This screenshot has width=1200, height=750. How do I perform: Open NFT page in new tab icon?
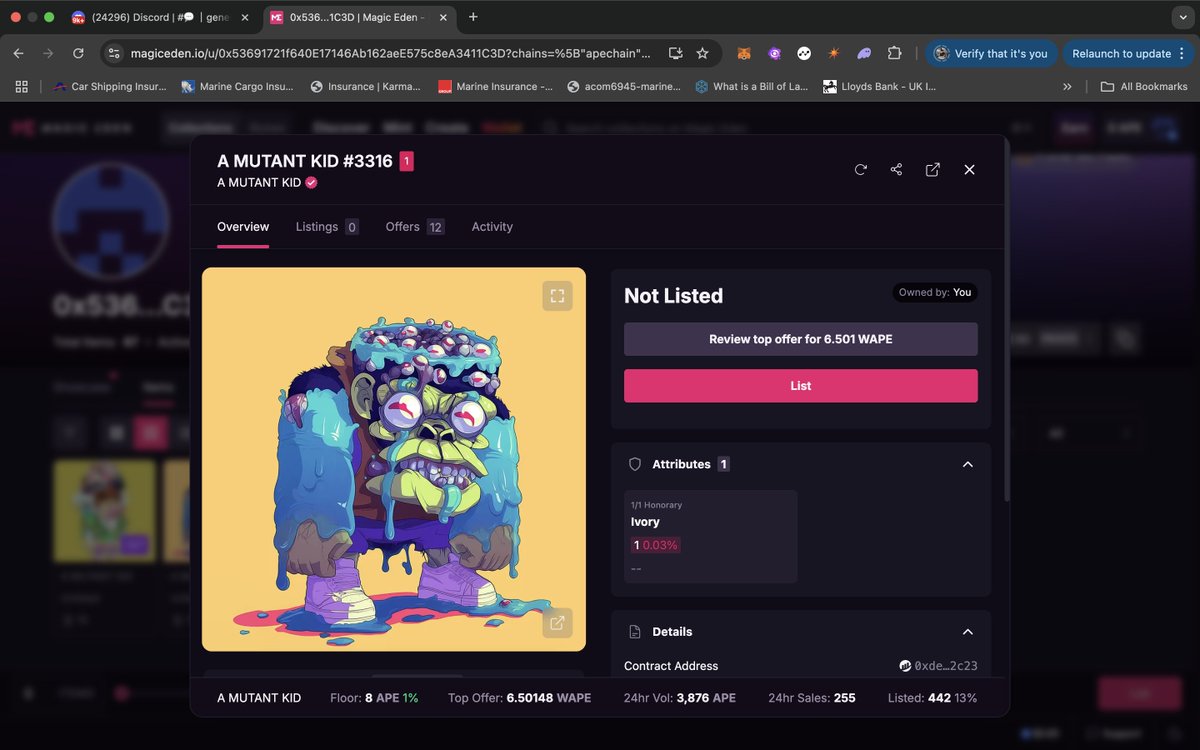coord(932,170)
